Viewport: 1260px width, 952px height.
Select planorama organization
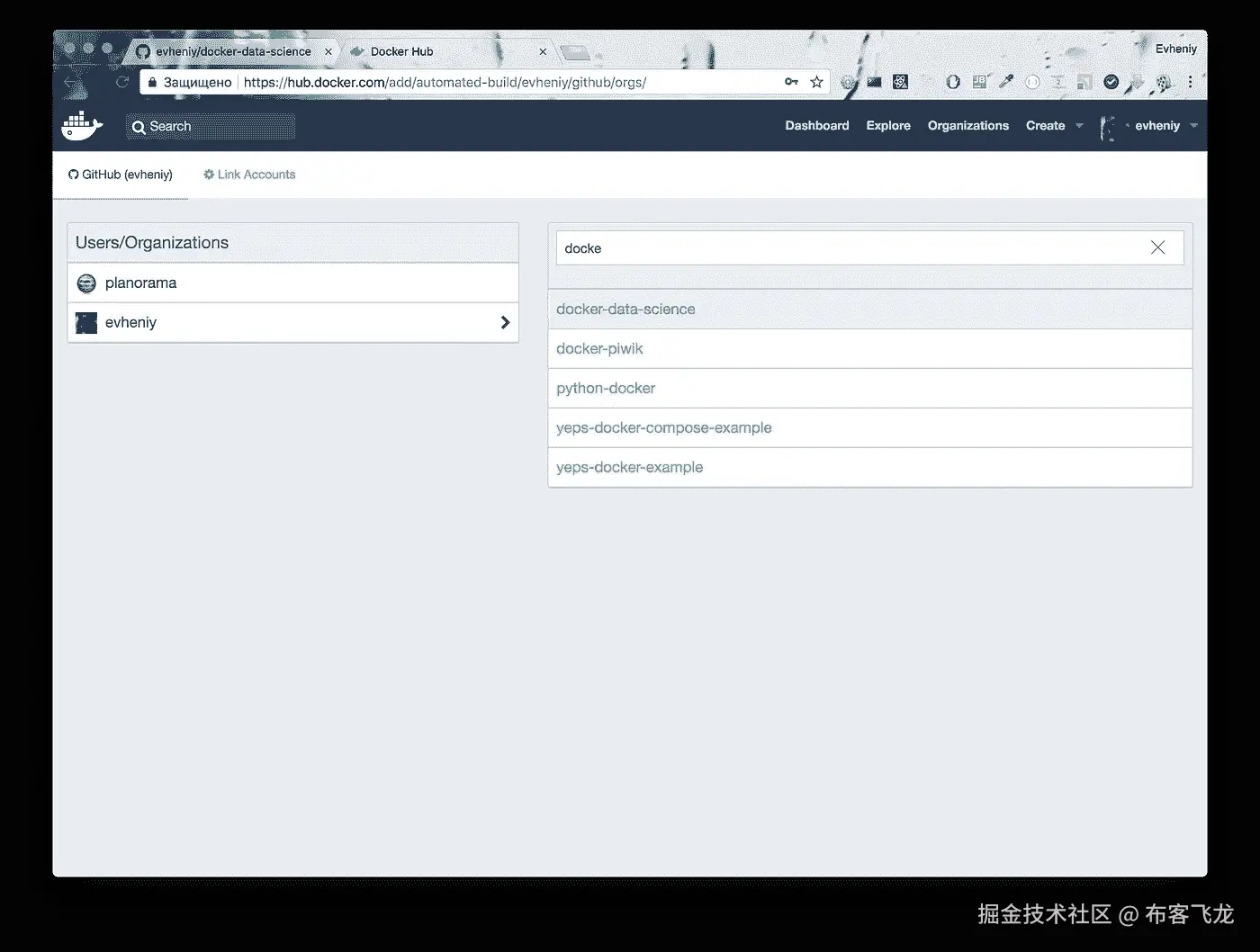pos(293,283)
